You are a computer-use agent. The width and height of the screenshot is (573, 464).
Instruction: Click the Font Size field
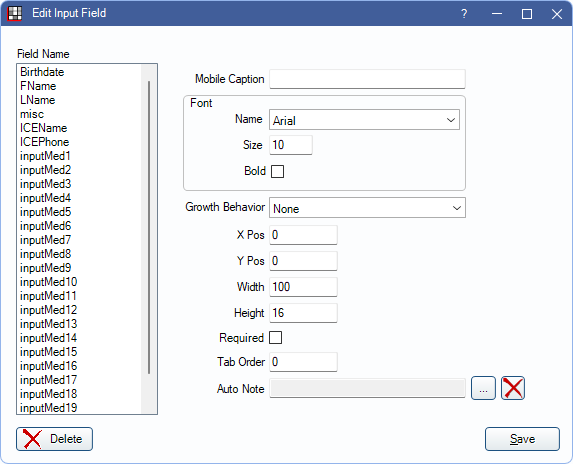click(291, 145)
